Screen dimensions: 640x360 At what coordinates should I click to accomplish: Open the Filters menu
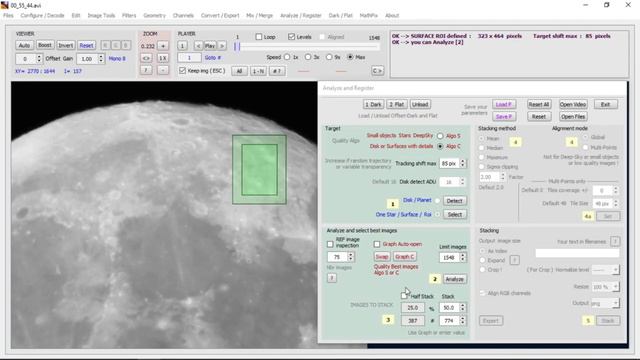pos(129,16)
